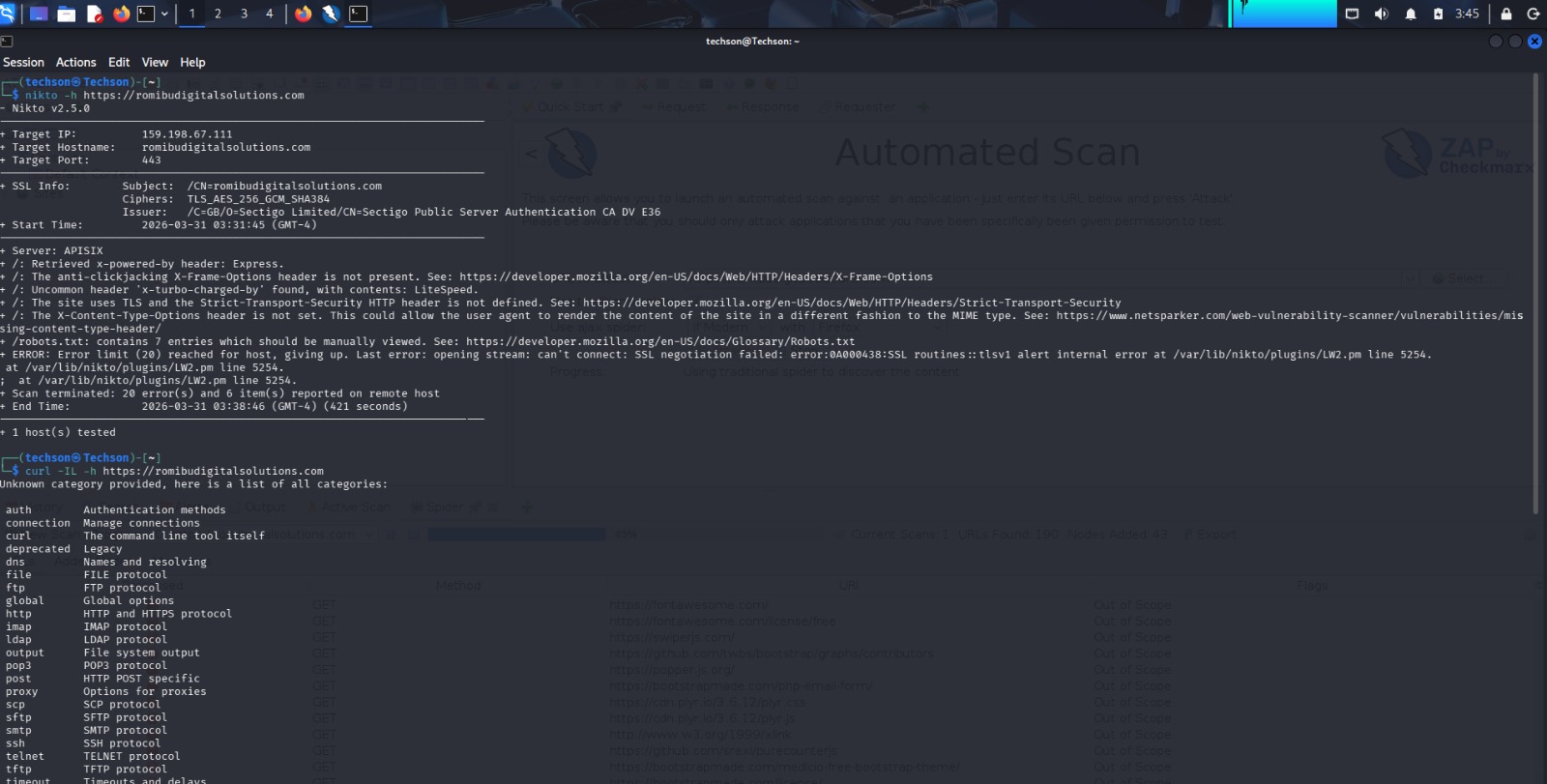Viewport: 1547px width, 784px height.
Task: Click 'HTTP and HTTPS protocol' category row
Action: 118,613
